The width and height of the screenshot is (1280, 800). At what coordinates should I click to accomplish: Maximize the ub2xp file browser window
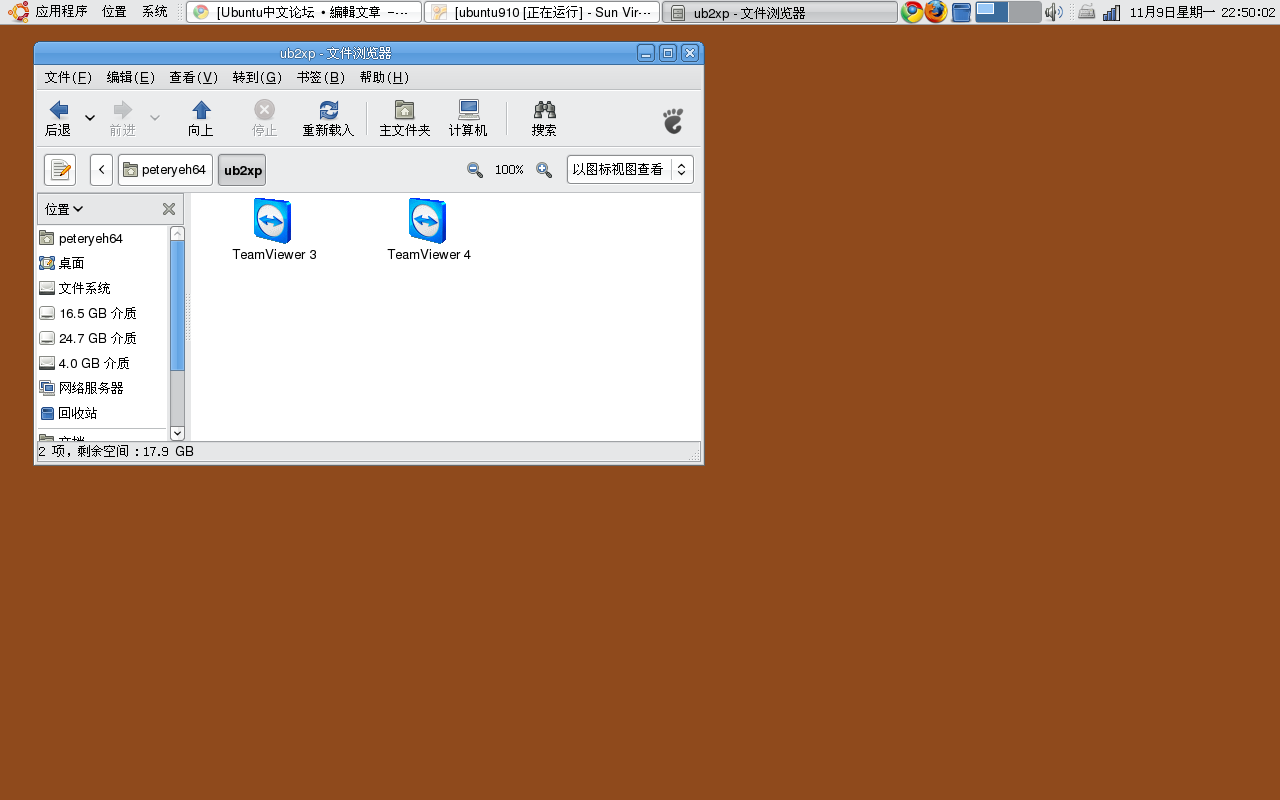tap(668, 53)
